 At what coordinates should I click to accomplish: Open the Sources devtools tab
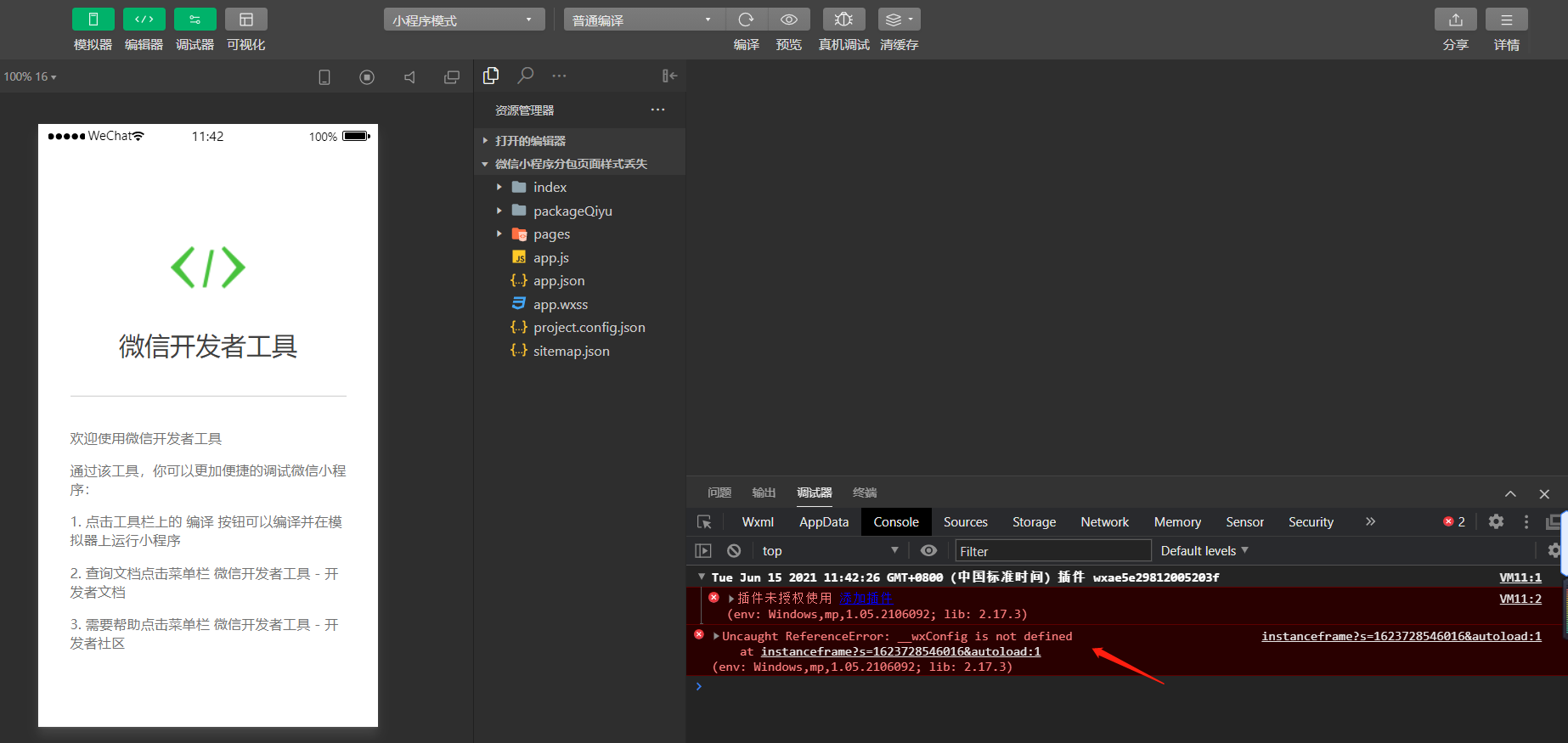coord(966,522)
